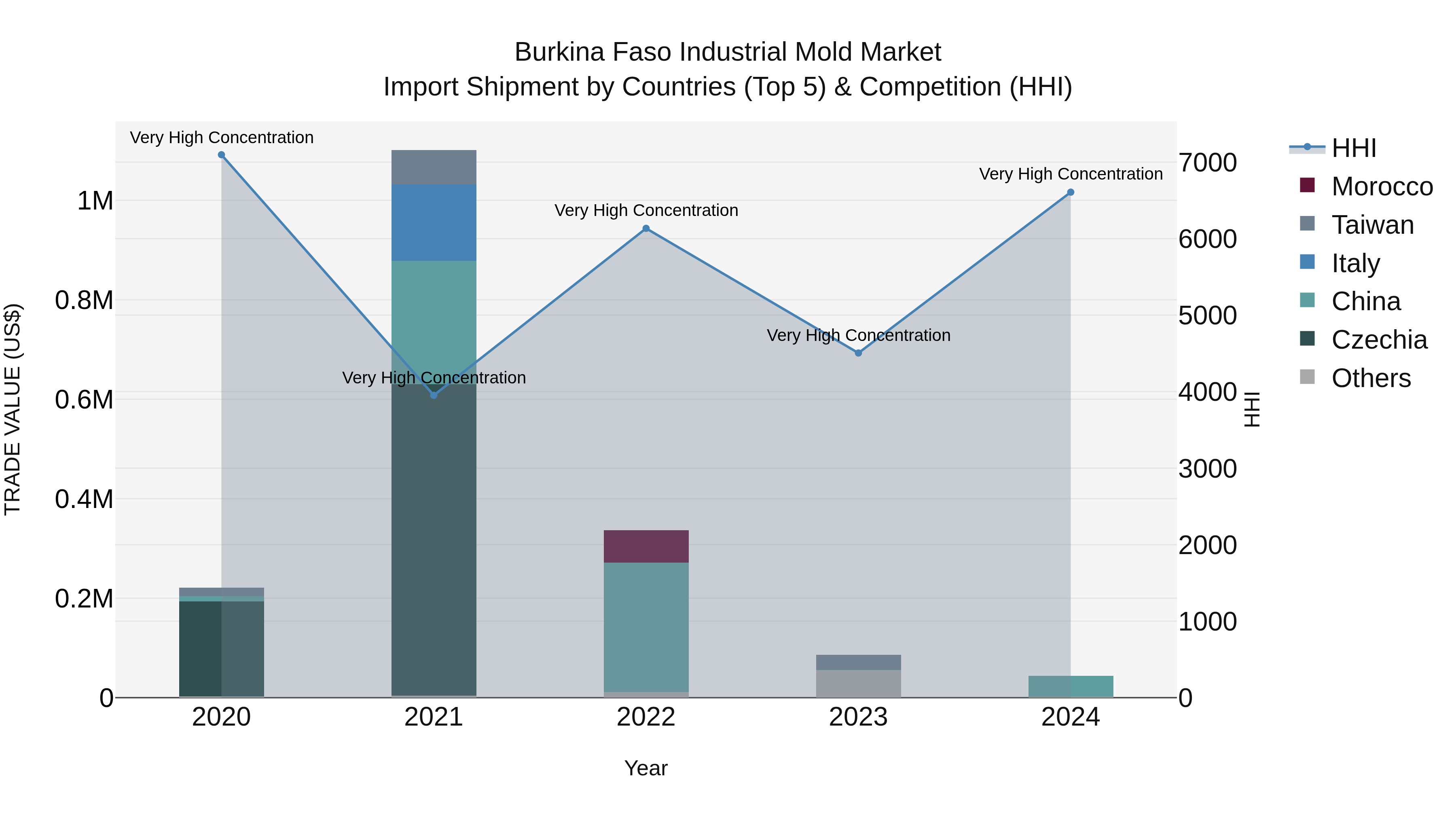The height and width of the screenshot is (819, 1456).
Task: Click the 4000 right axis tick label
Action: 1208,392
